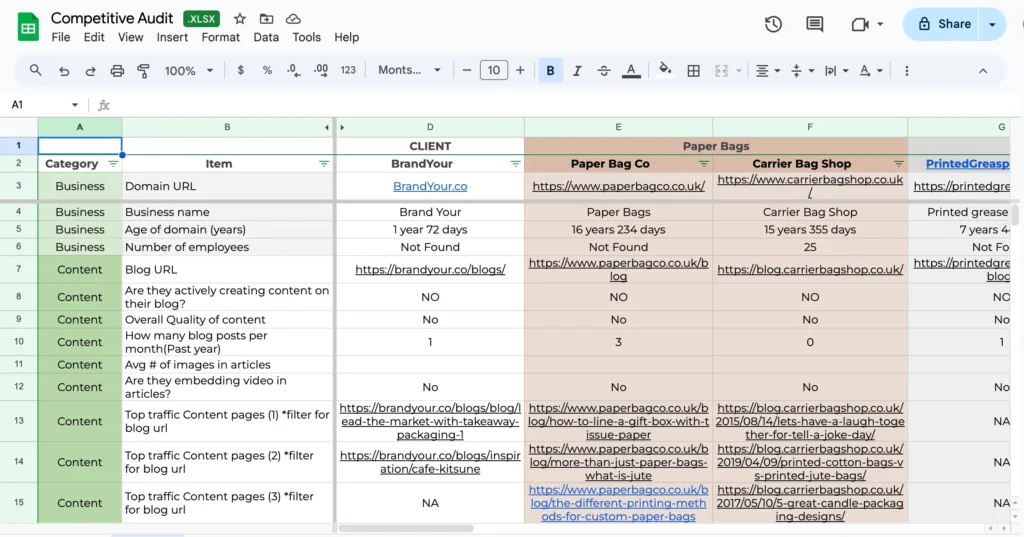Toggle italic formatting
Viewport: 1024px width, 537px height.
point(577,71)
